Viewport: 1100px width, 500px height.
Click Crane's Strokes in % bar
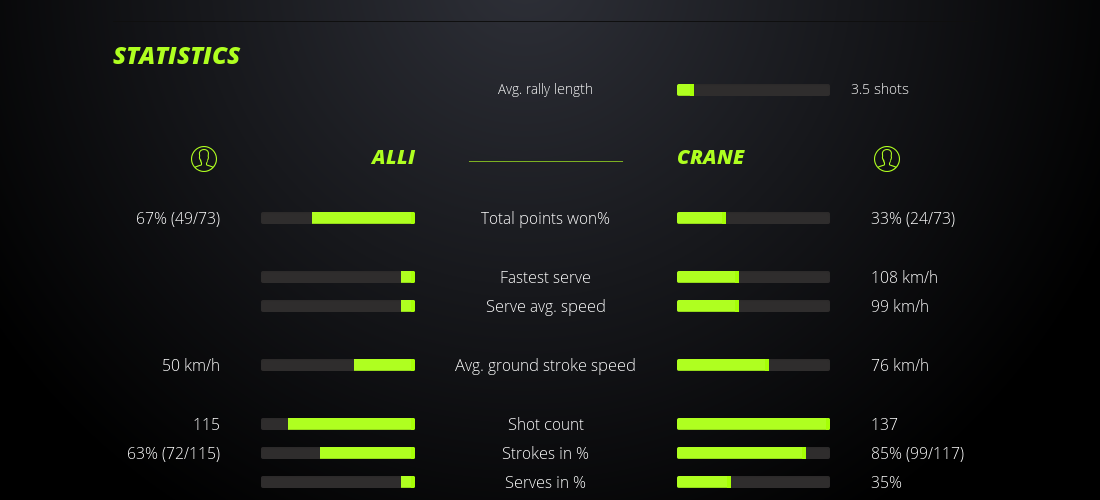(753, 453)
